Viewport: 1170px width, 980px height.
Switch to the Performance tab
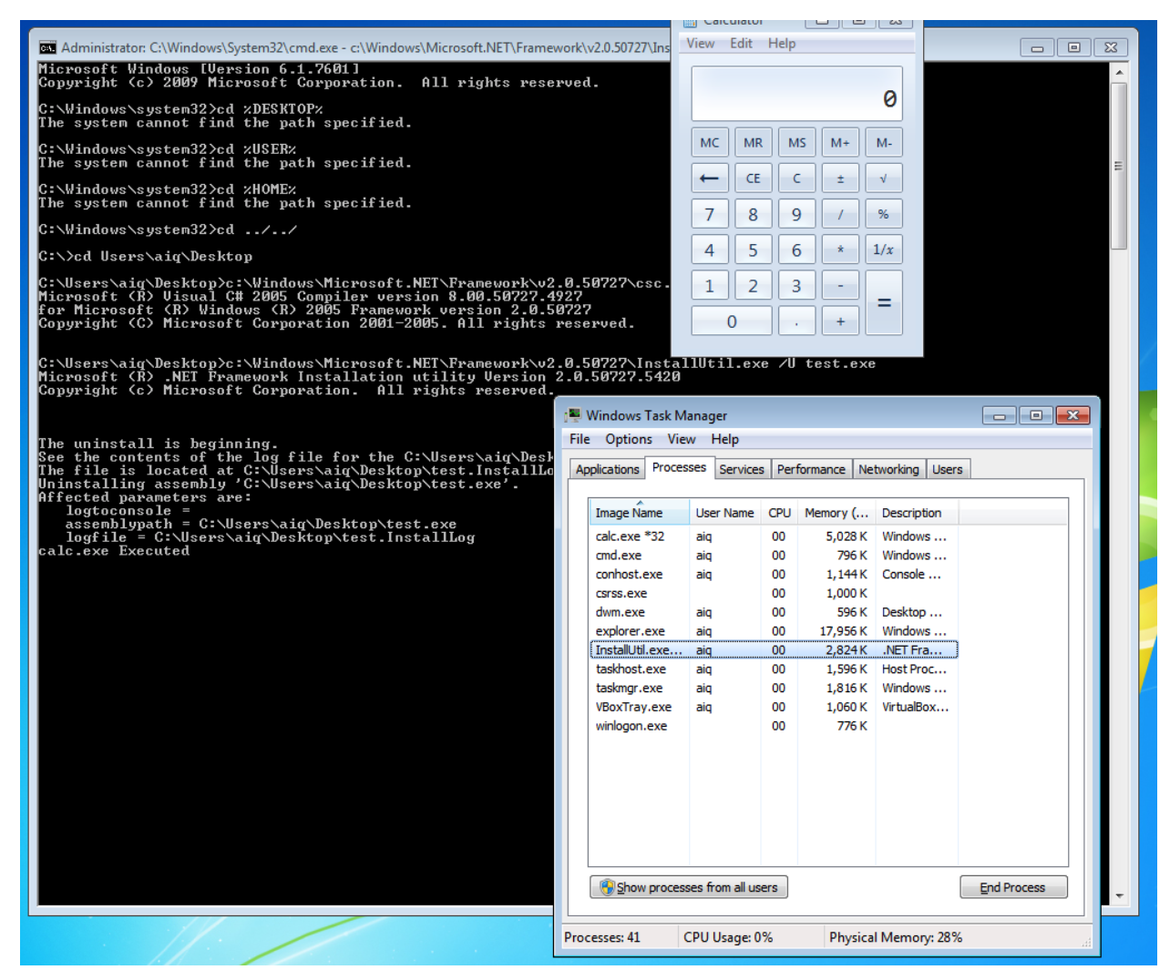click(x=810, y=469)
